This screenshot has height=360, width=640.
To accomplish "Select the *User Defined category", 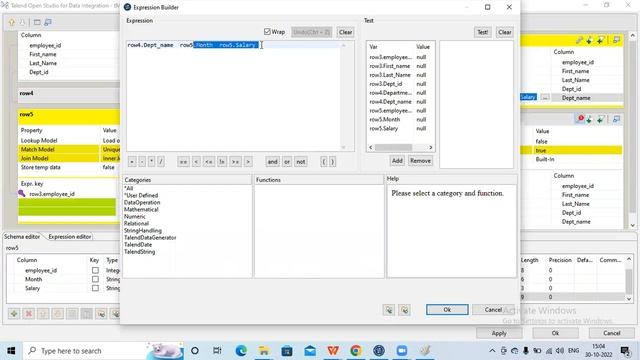I will pos(141,195).
